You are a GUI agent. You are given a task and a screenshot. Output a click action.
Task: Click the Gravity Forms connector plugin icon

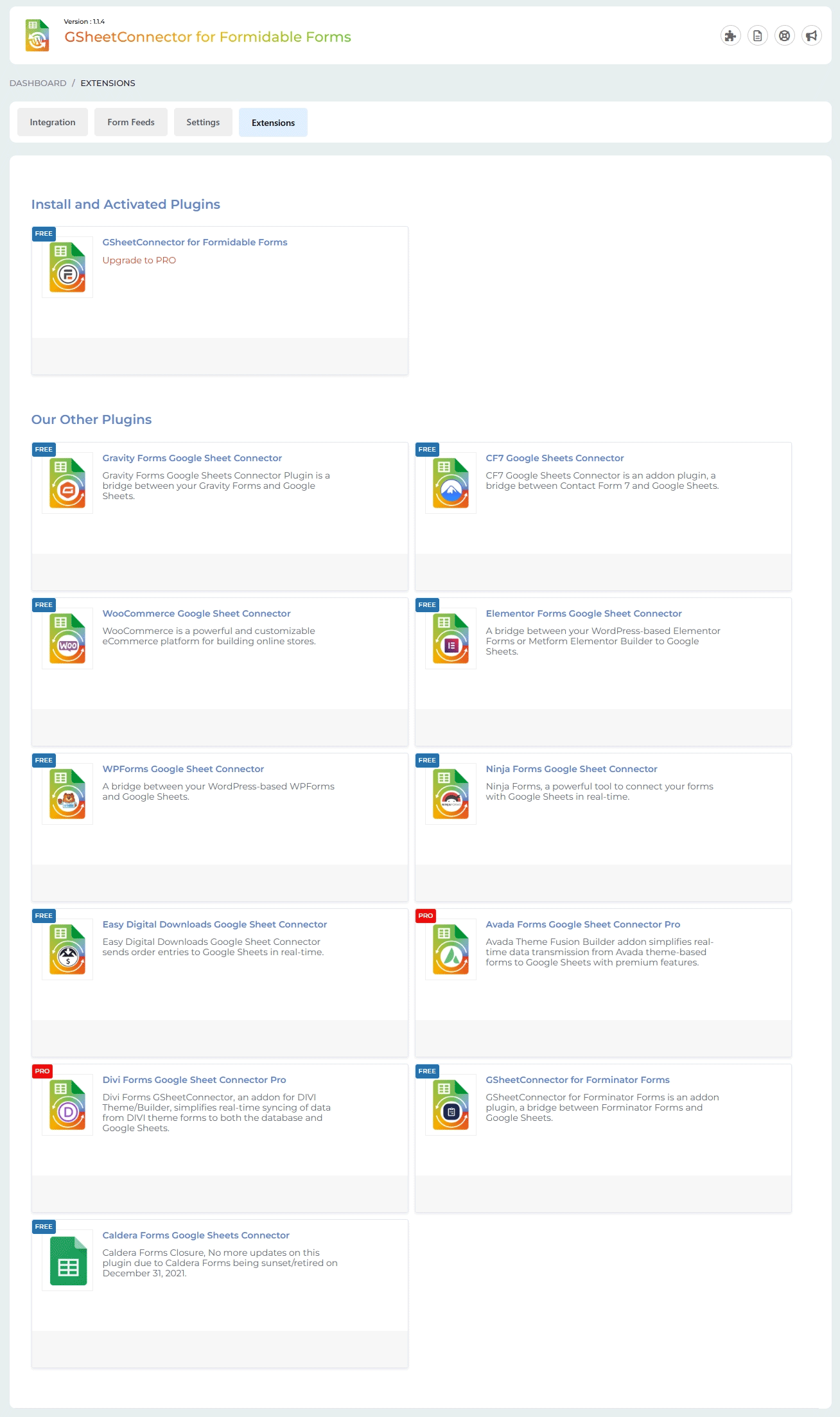coord(67,483)
